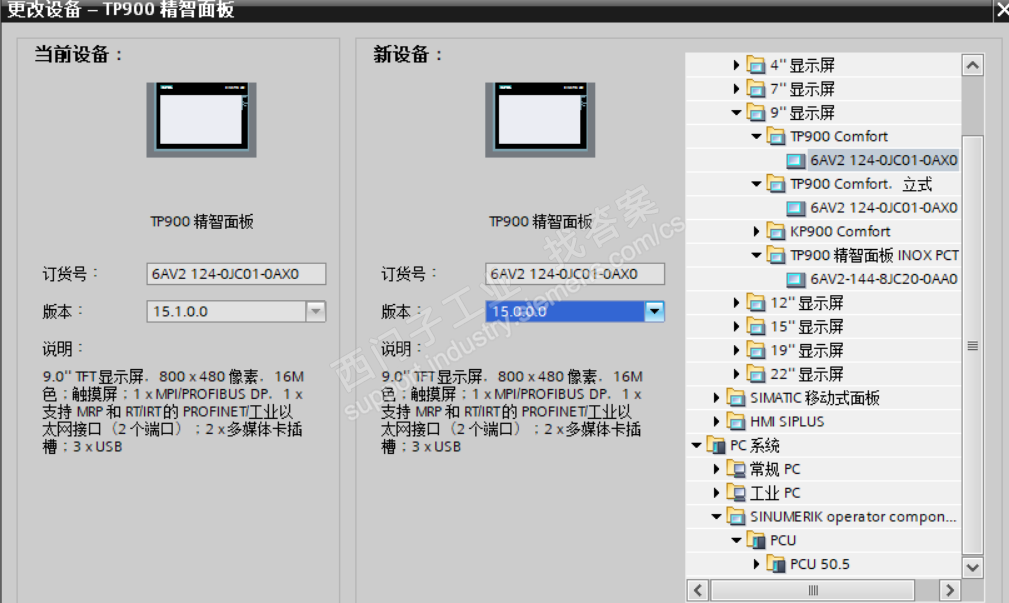Click the HMI SIPLUS folder icon
This screenshot has width=1009, height=603.
coord(736,422)
